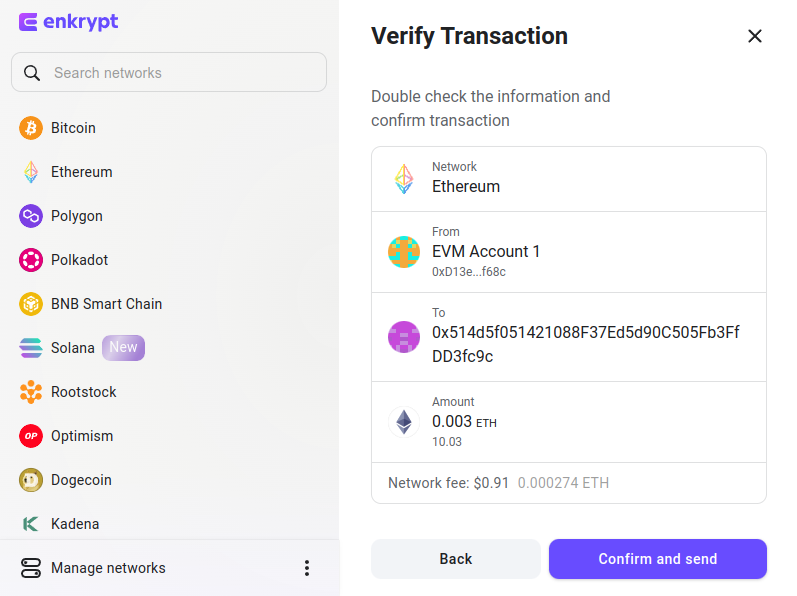The height and width of the screenshot is (596, 797).
Task: Go Back from Verify Transaction
Action: pos(455,559)
